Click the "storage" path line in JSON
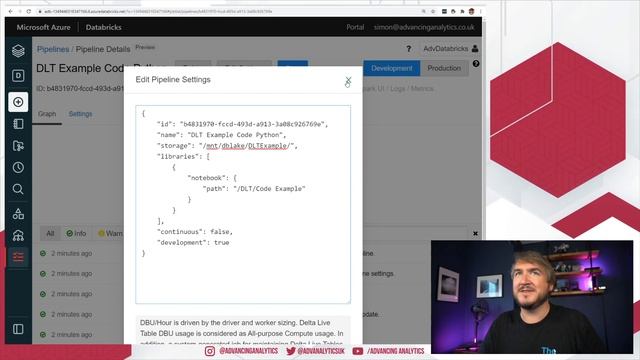 click(x=227, y=146)
